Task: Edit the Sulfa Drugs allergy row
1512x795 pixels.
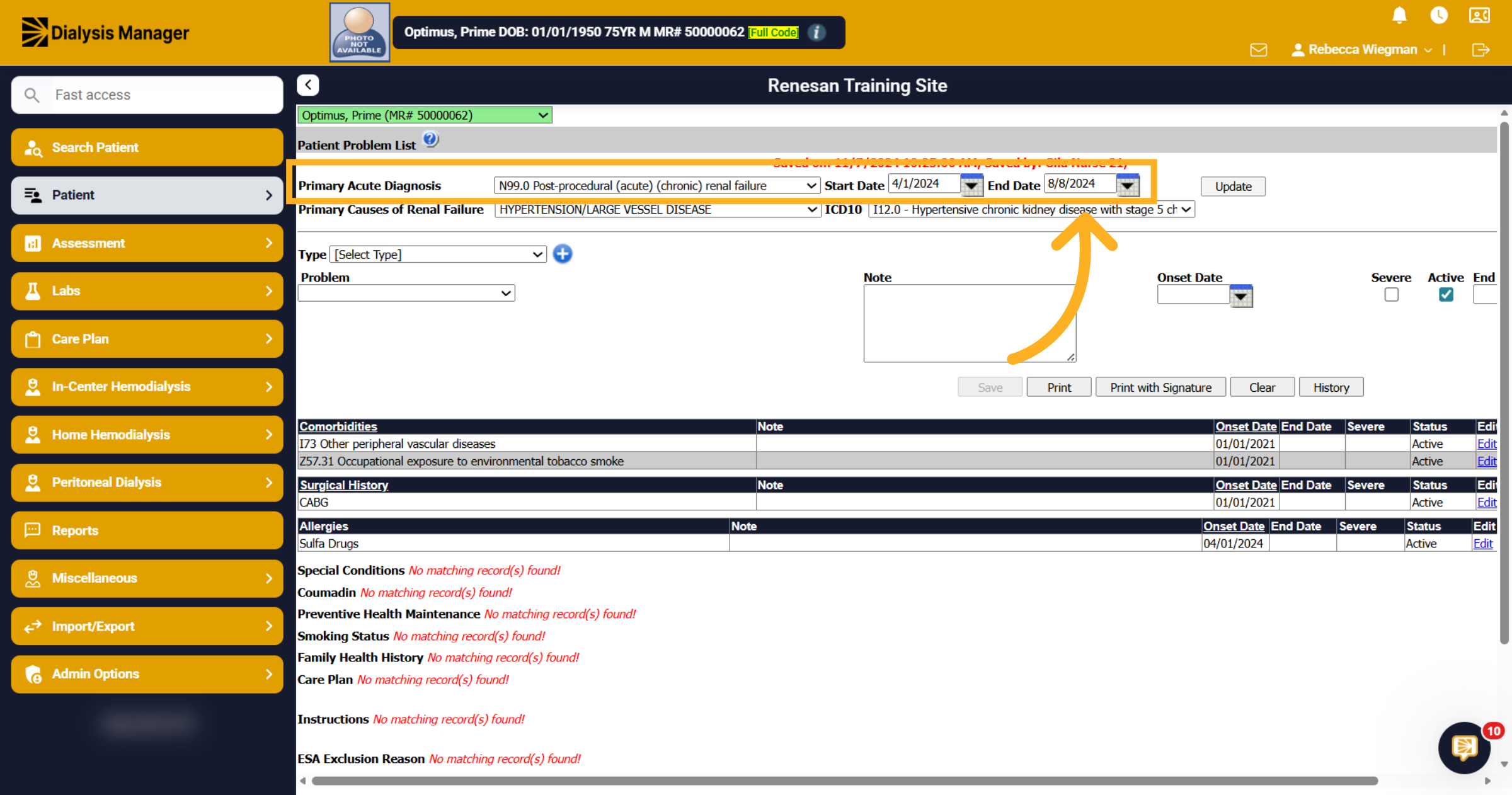Action: (x=1482, y=544)
